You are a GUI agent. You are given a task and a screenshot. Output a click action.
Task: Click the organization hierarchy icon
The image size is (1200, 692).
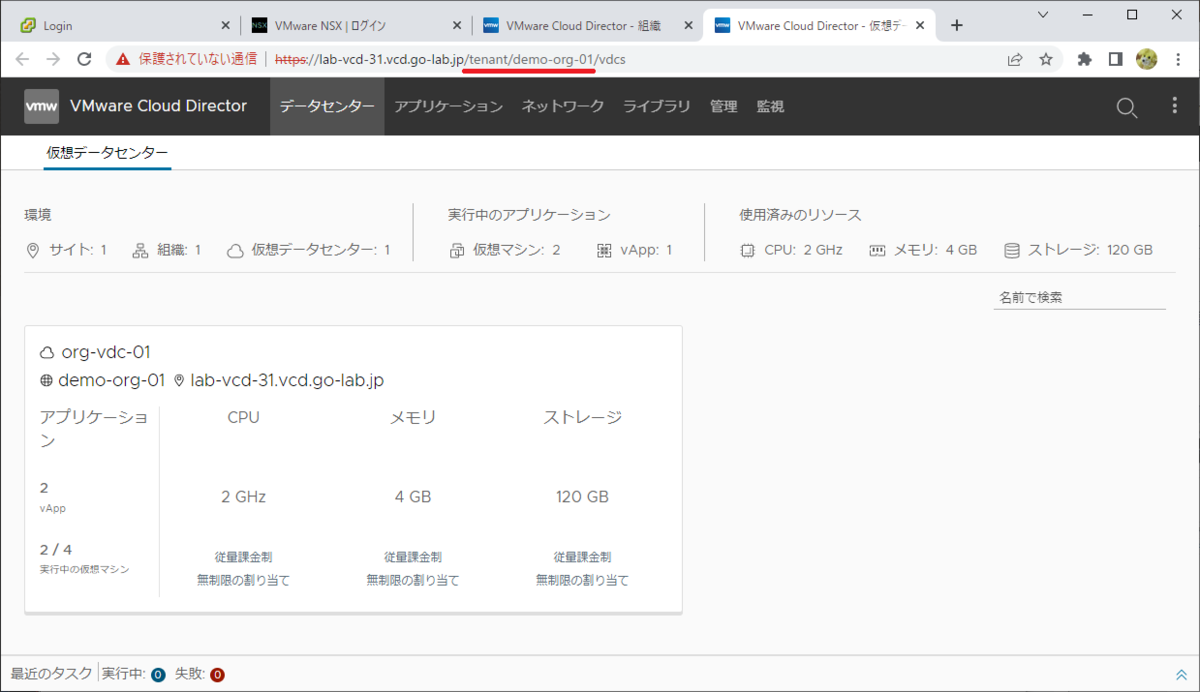(x=140, y=250)
